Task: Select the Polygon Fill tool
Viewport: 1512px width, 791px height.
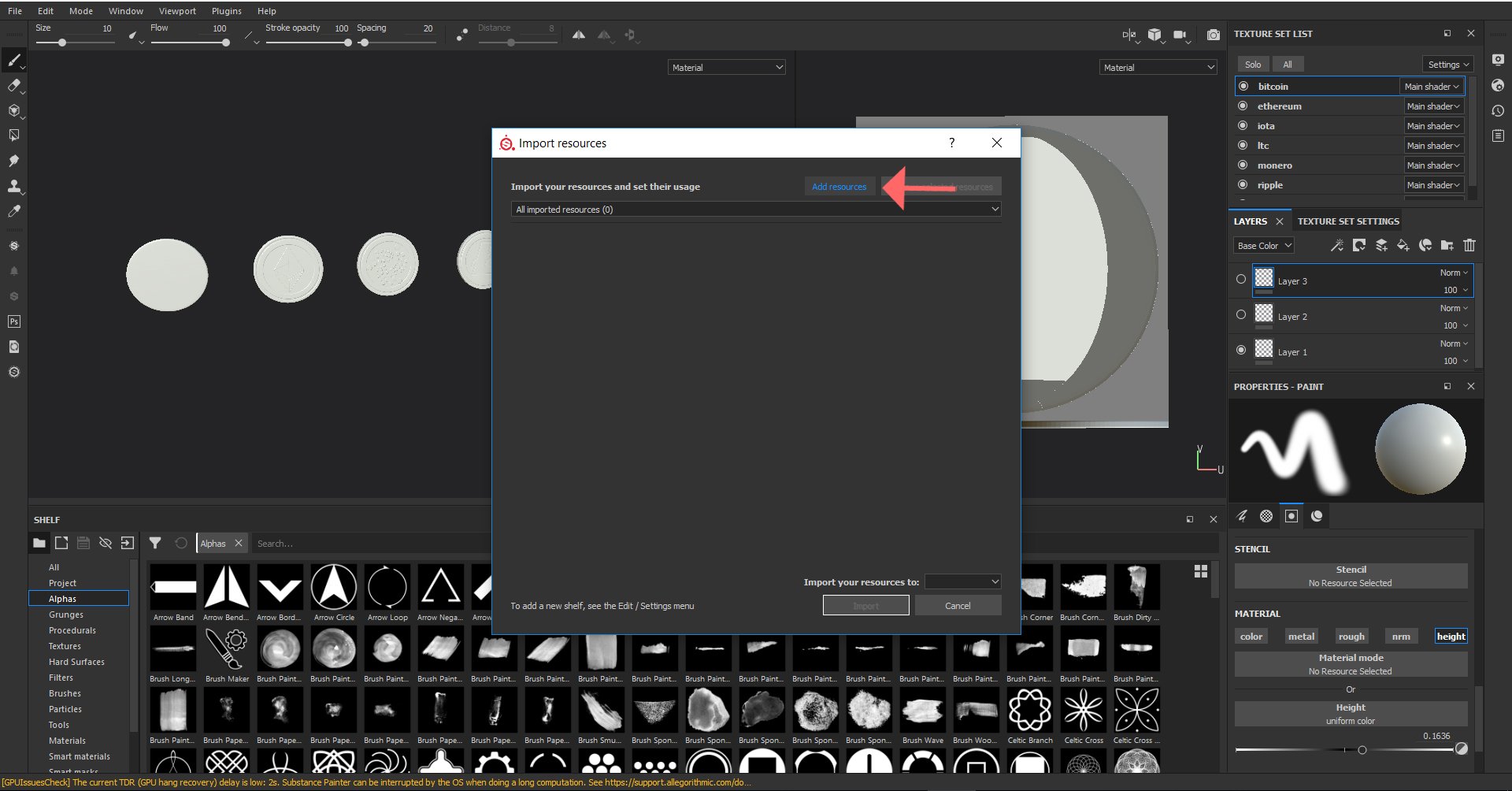Action: [x=14, y=136]
